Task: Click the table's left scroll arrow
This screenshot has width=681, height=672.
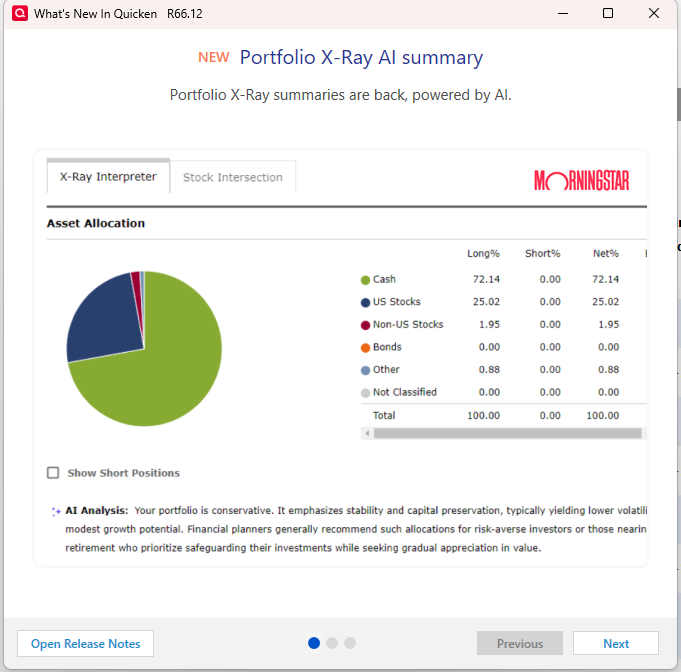Action: (x=367, y=433)
